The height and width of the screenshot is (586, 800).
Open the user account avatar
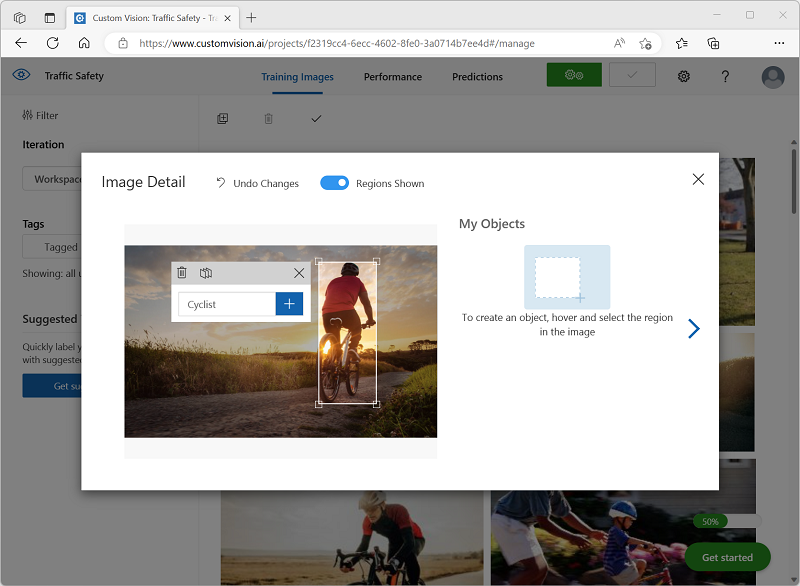[x=773, y=77]
